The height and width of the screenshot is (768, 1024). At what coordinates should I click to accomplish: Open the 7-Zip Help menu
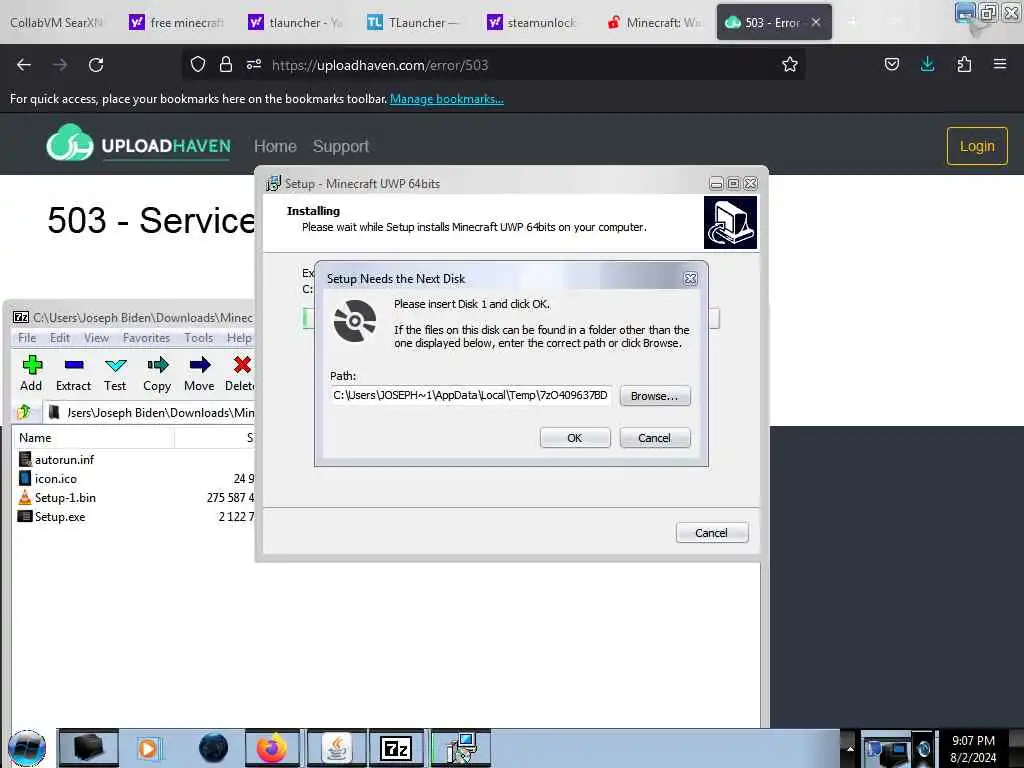(239, 338)
